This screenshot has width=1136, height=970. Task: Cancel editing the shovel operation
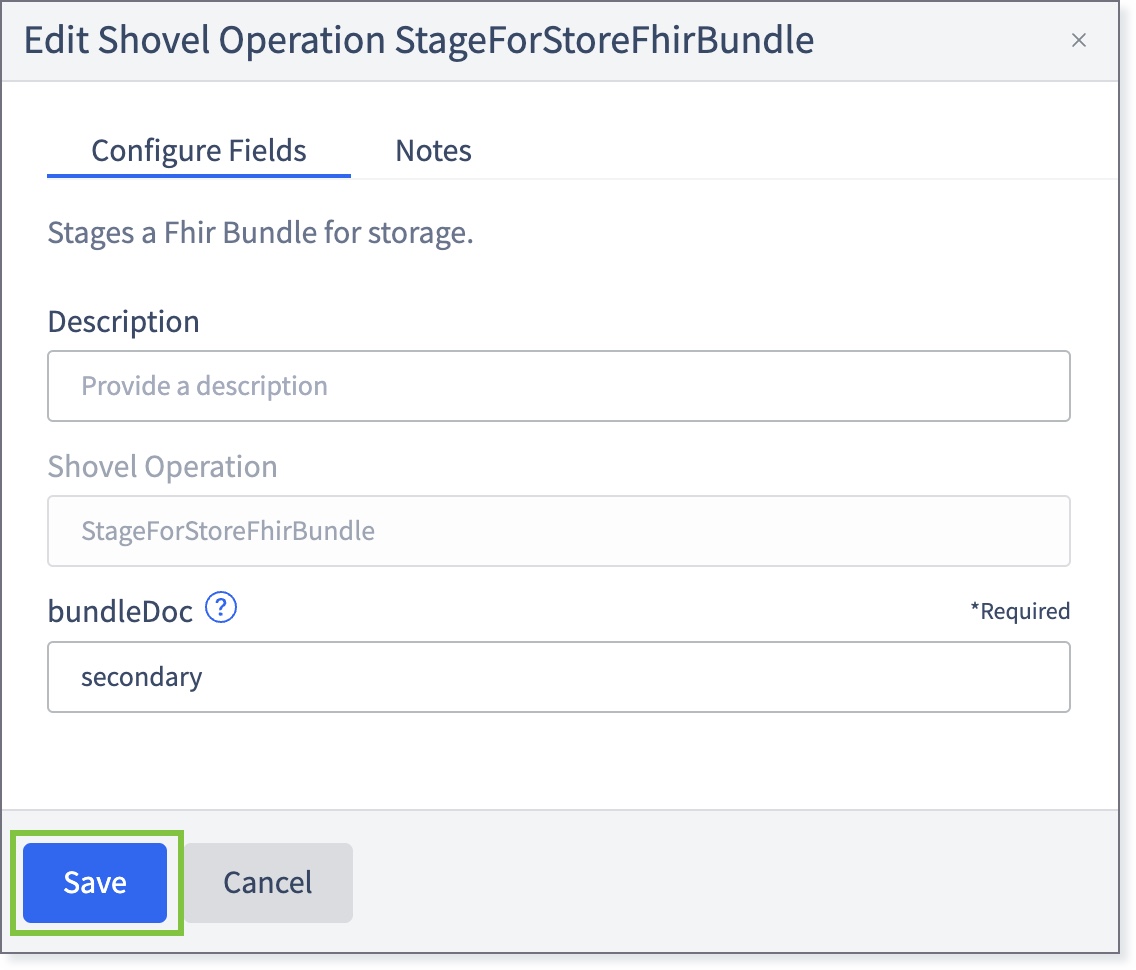(268, 882)
